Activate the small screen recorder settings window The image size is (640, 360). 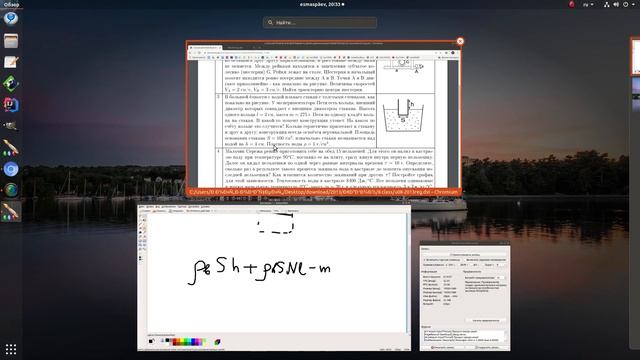pos(465,296)
